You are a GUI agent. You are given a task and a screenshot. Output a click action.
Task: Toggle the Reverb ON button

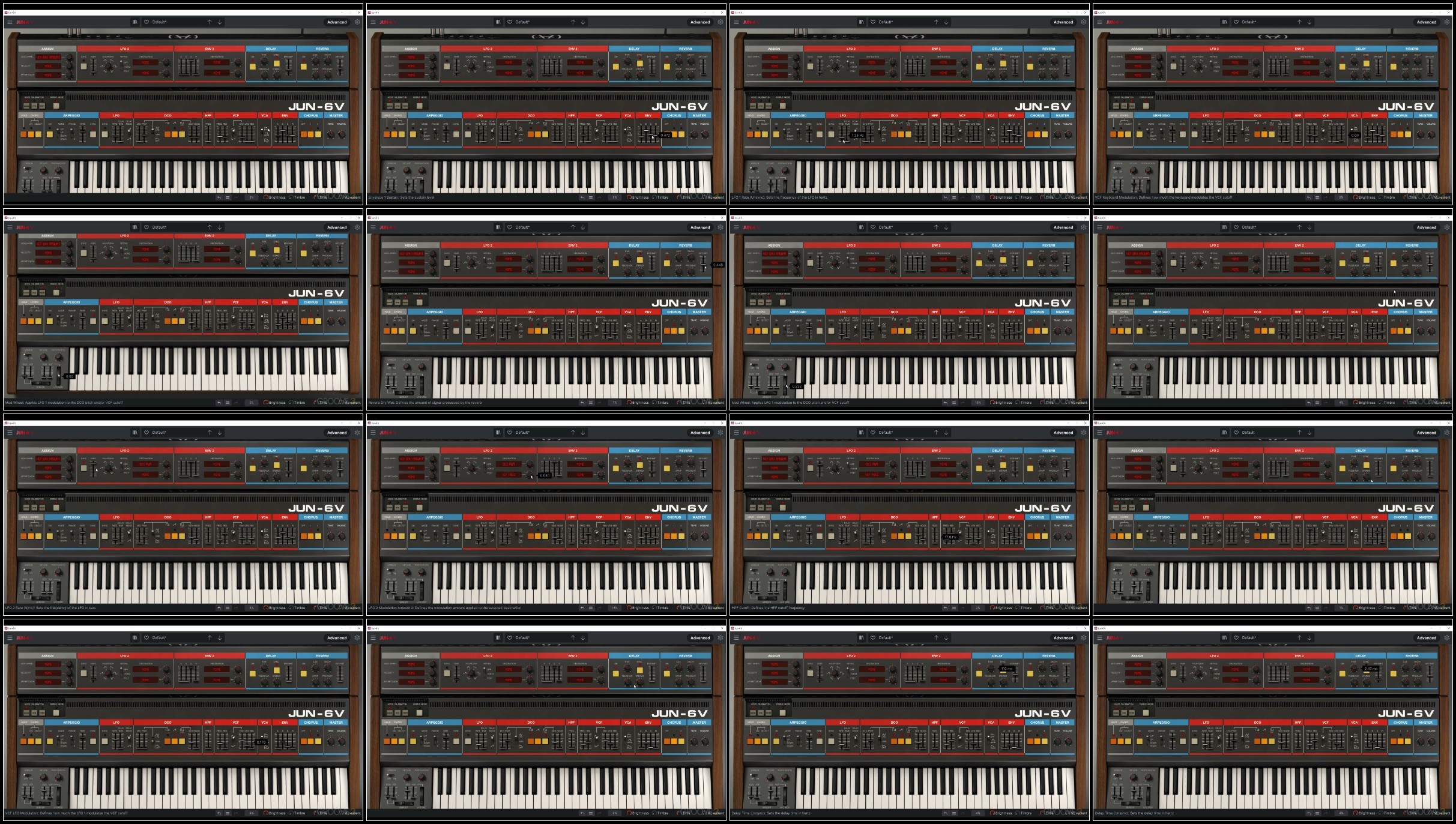tap(303, 67)
